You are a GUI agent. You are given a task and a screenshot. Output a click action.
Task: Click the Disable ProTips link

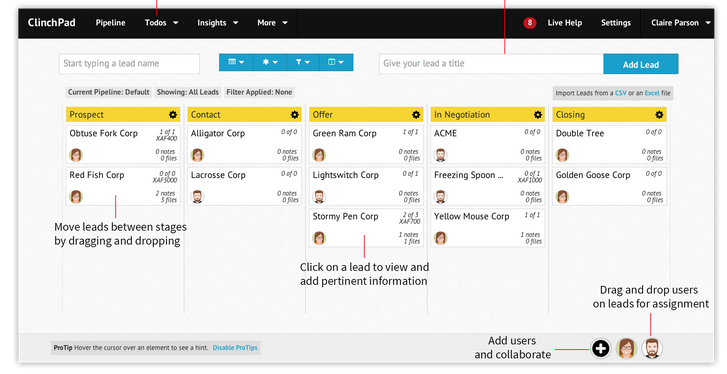pos(235,348)
